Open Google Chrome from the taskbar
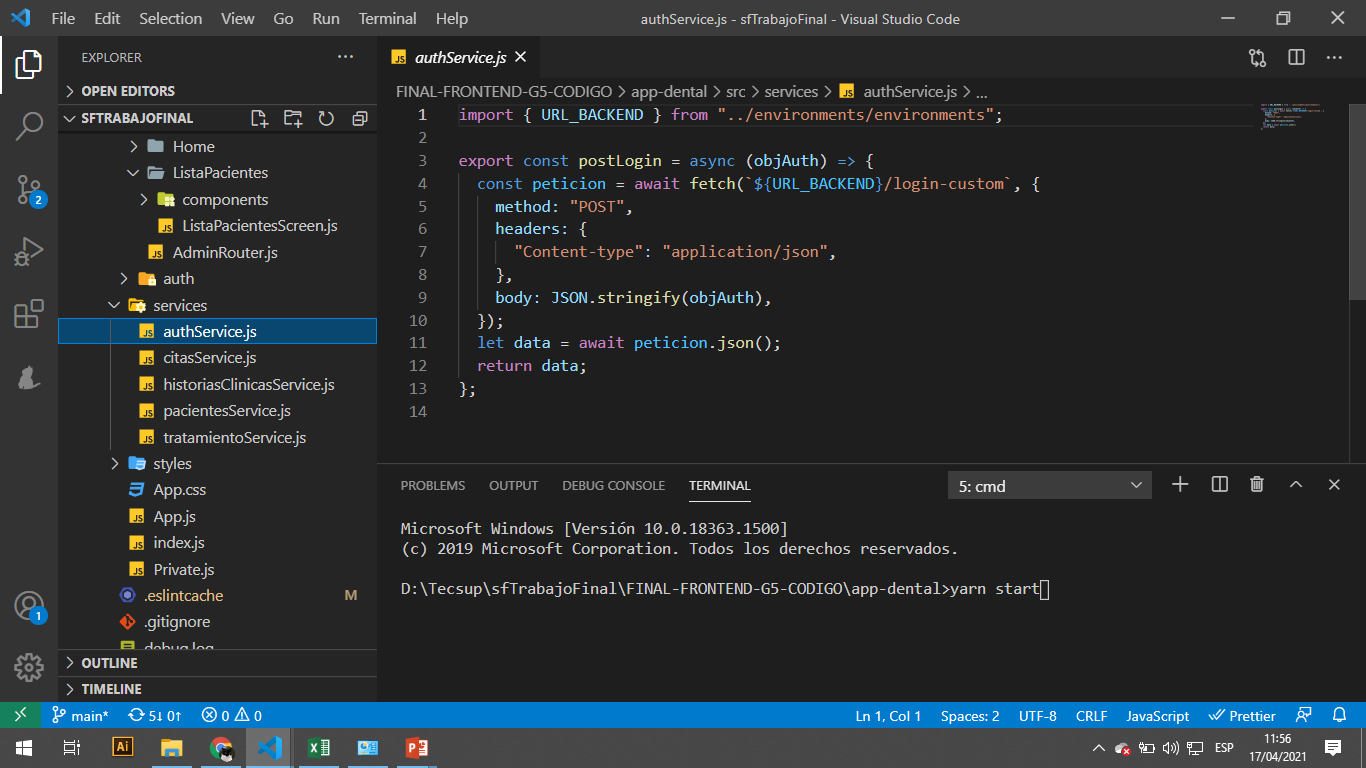1366x768 pixels. (x=220, y=747)
